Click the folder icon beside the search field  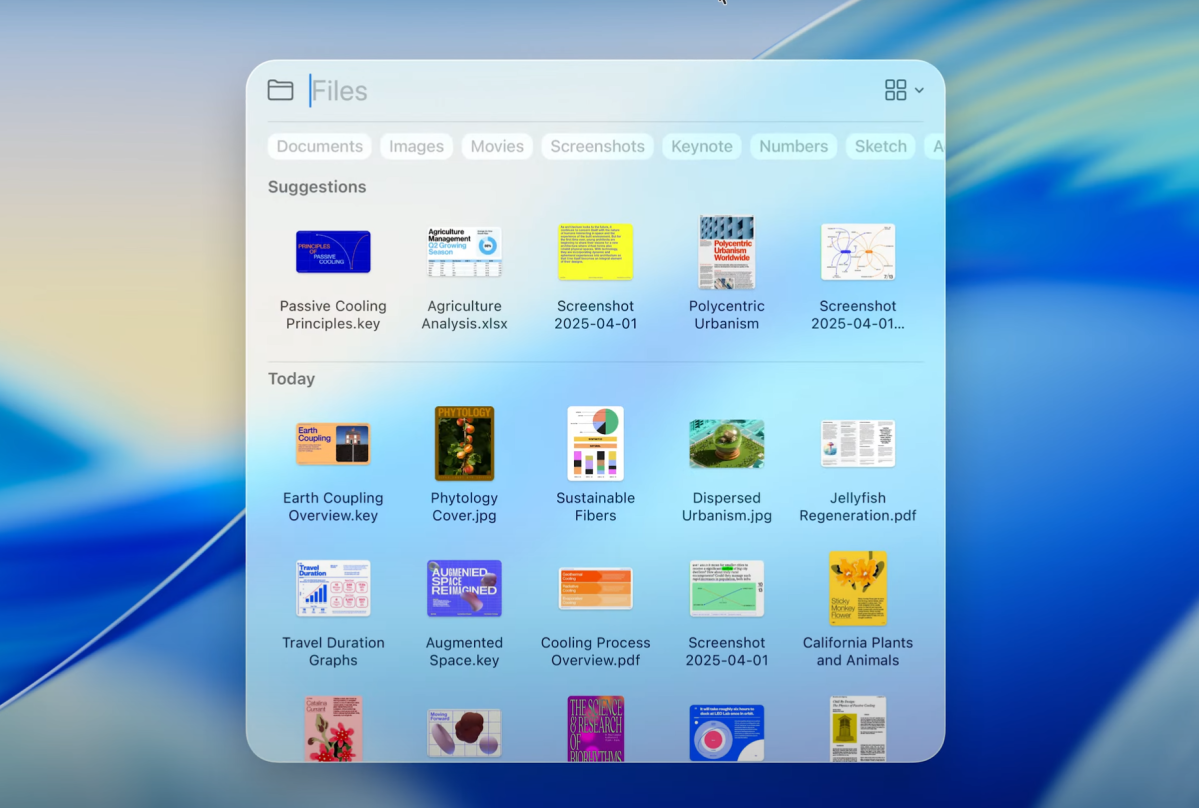coord(281,90)
